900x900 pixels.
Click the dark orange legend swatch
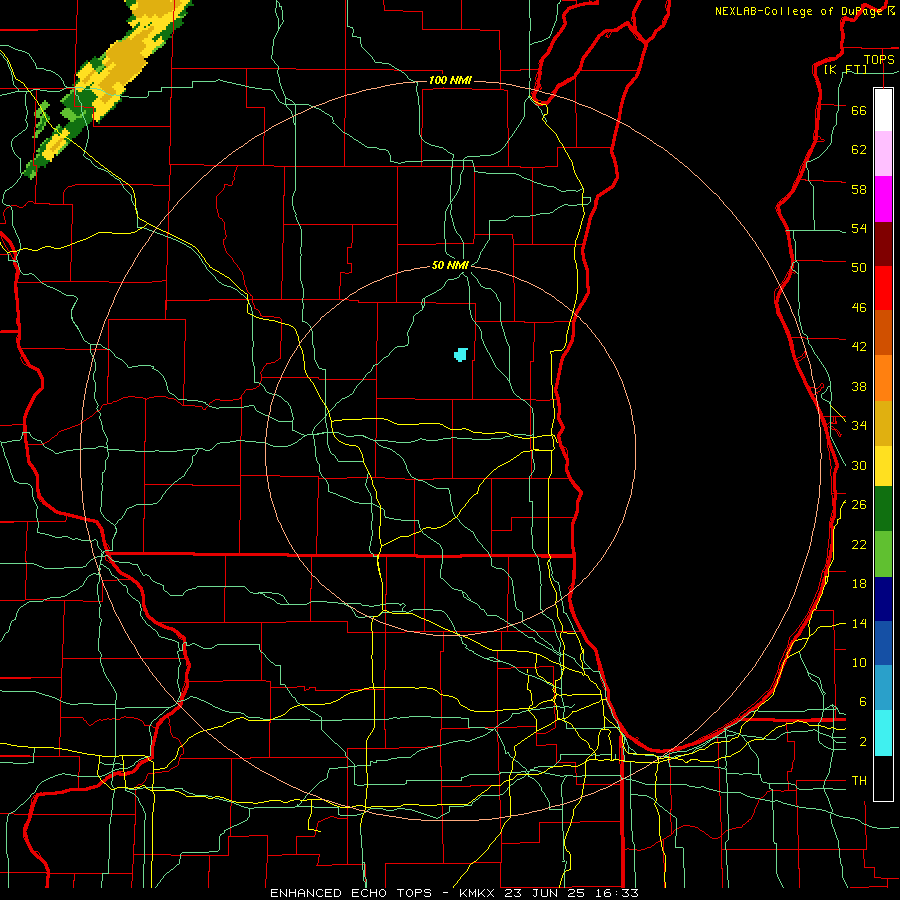click(883, 333)
